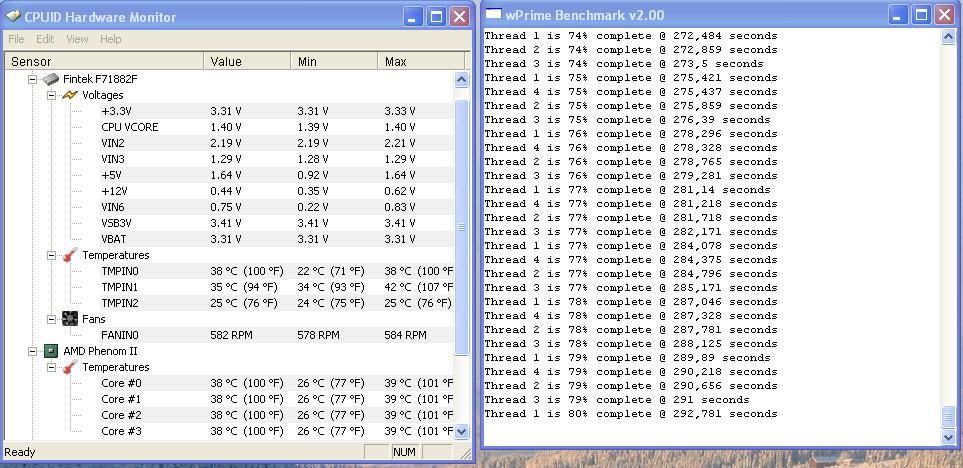The height and width of the screenshot is (468, 963).
Task: Click the Hardware Monitor resize grip
Action: (x=466, y=454)
